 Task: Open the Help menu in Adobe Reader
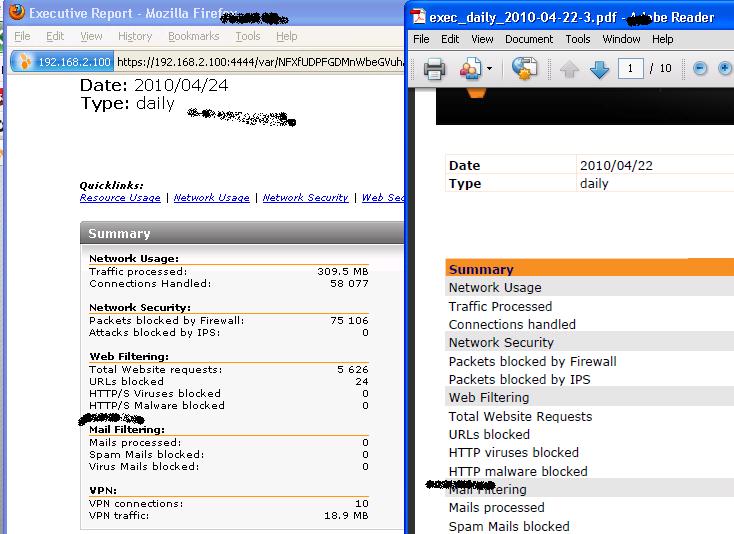662,39
